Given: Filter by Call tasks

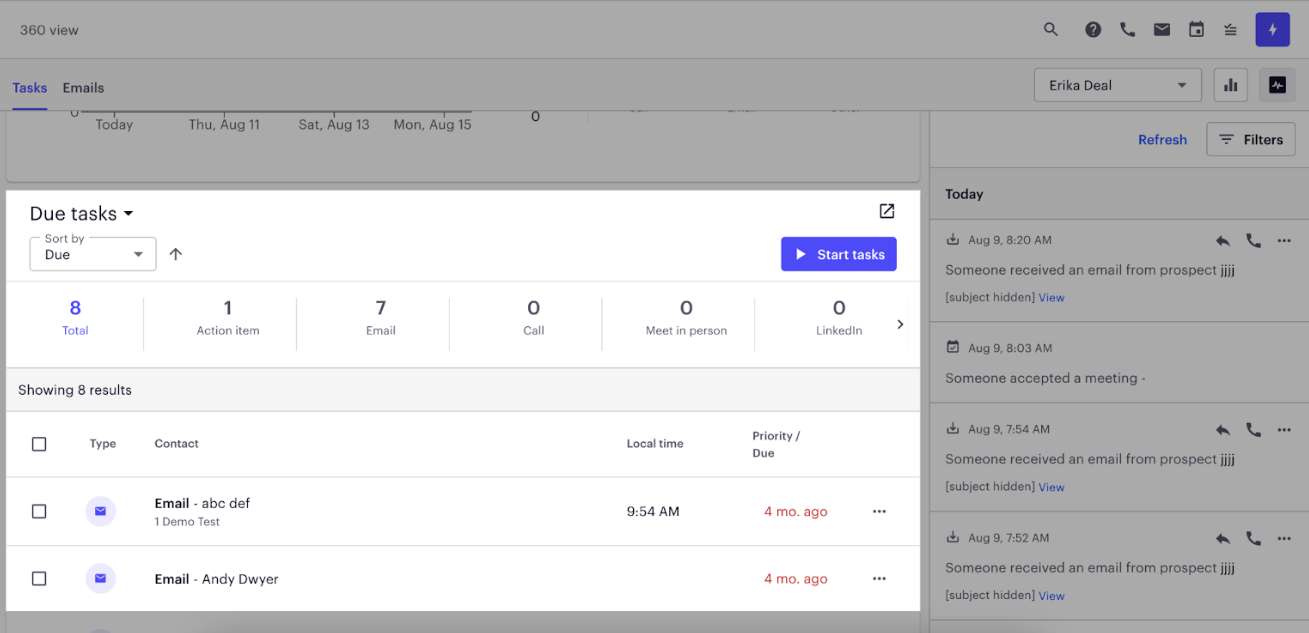Looking at the screenshot, I should [x=534, y=318].
